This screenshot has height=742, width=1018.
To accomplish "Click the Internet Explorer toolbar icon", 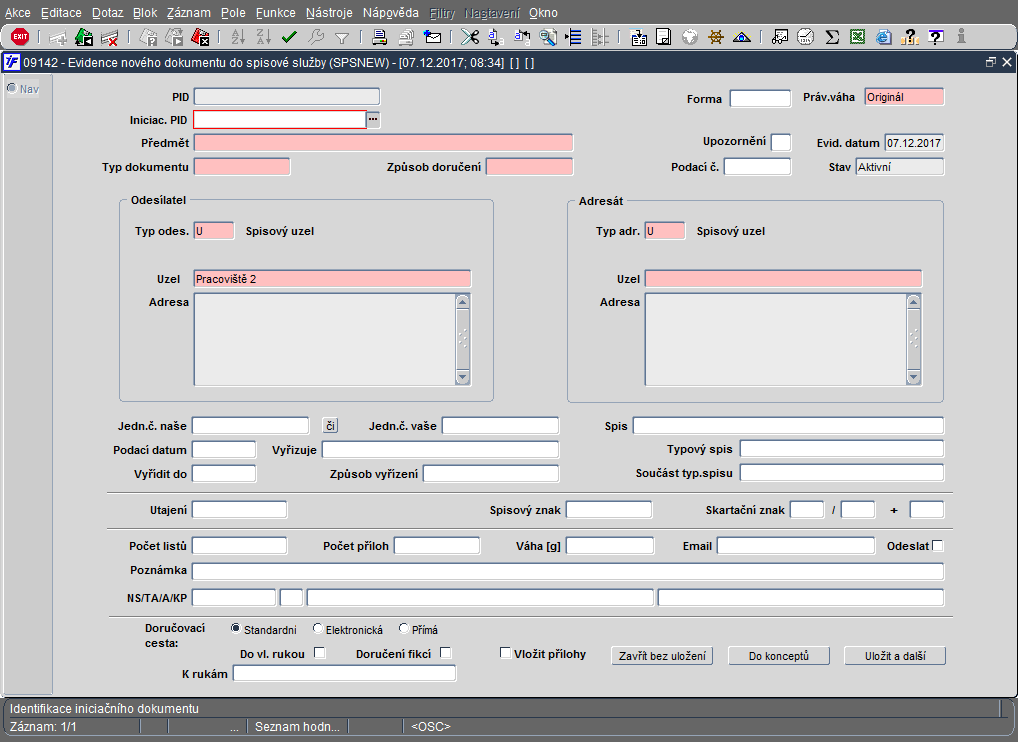I will pos(883,37).
